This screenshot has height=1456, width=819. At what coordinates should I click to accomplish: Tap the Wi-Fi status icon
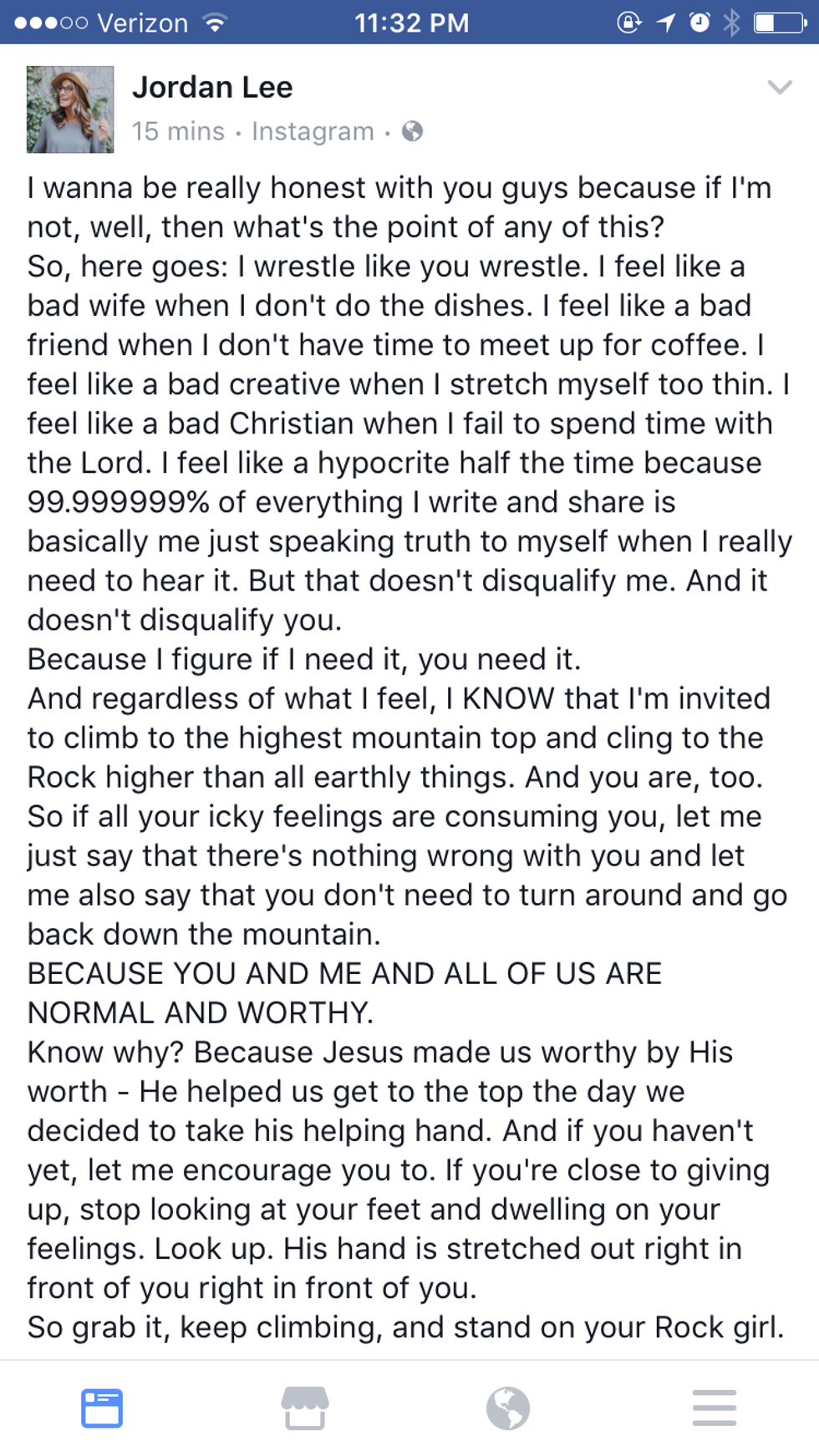click(215, 23)
